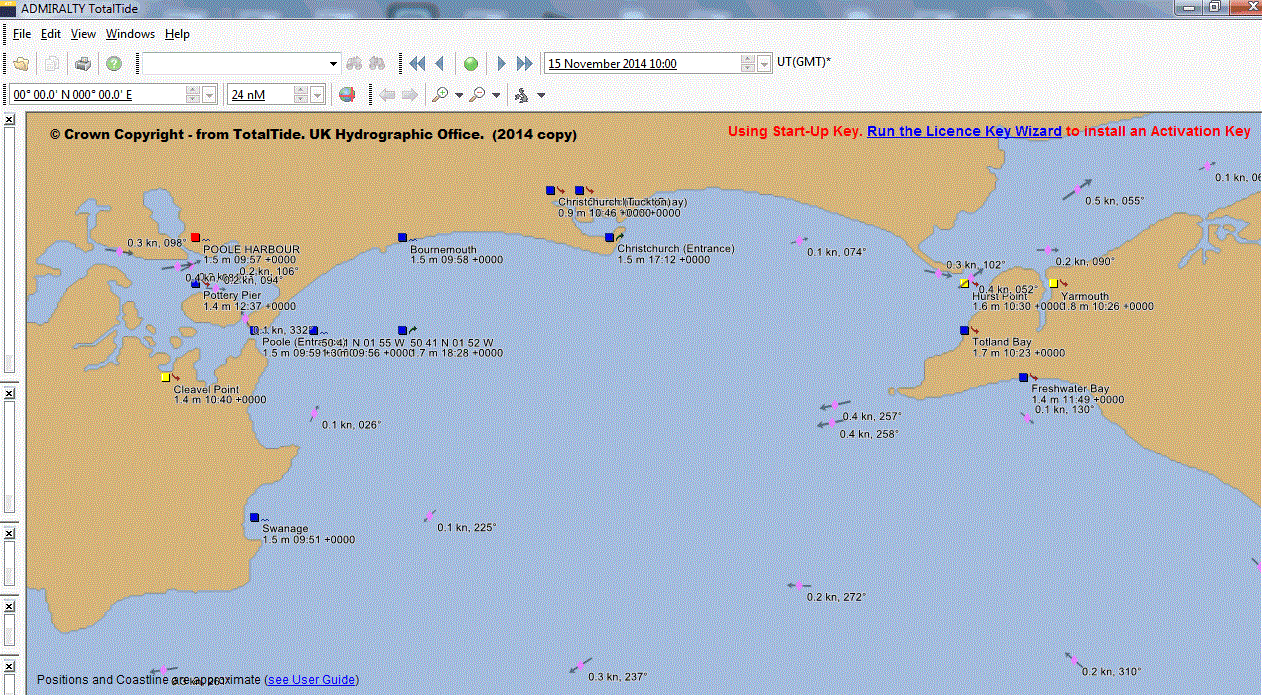
Task: Select the yellow Cleavel Point station marker
Action: pos(165,377)
